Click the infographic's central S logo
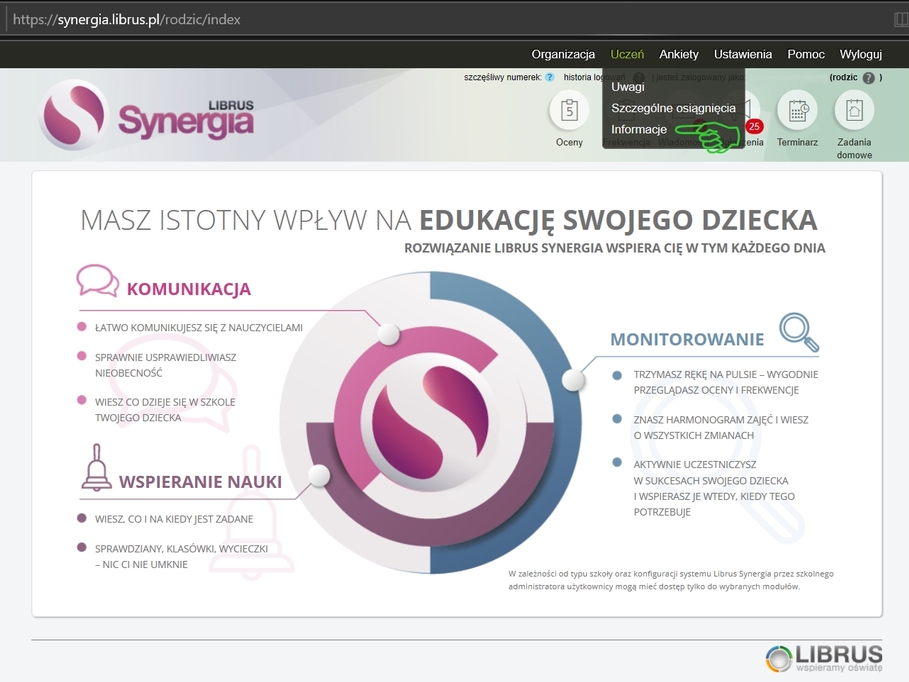 [430, 422]
